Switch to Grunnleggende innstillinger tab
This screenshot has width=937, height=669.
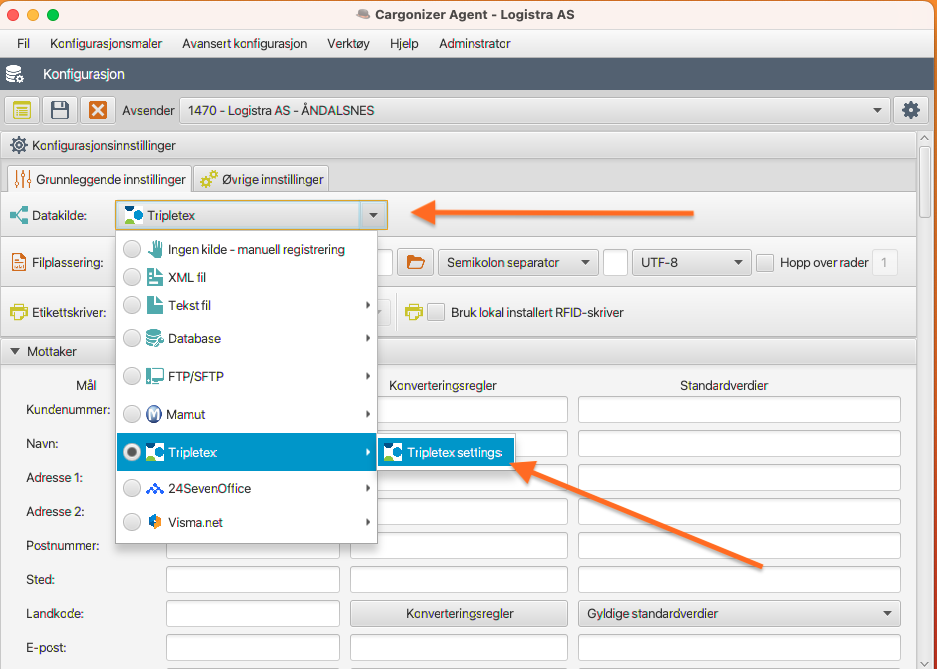(x=99, y=179)
